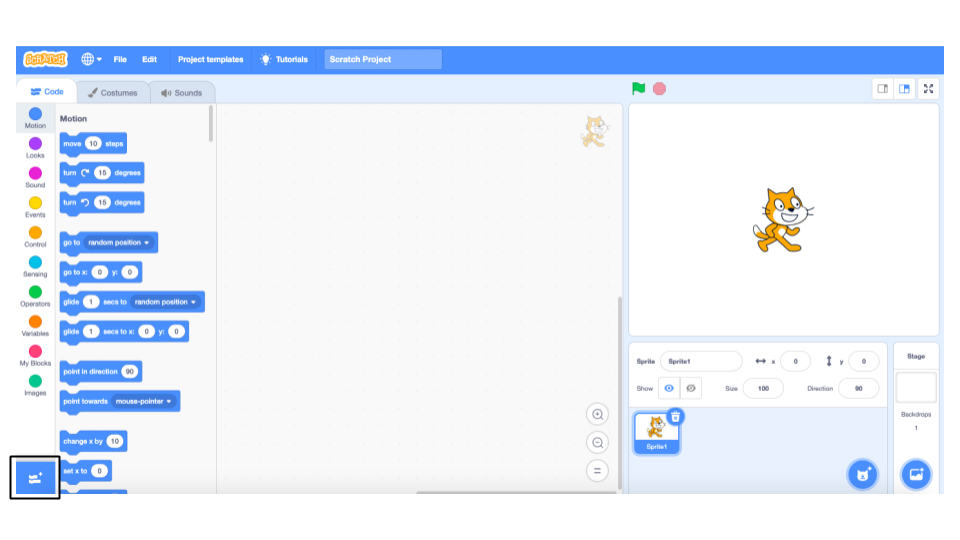The image size is (960, 540).
Task: Delete Sprite1 with the trash icon
Action: click(x=675, y=417)
